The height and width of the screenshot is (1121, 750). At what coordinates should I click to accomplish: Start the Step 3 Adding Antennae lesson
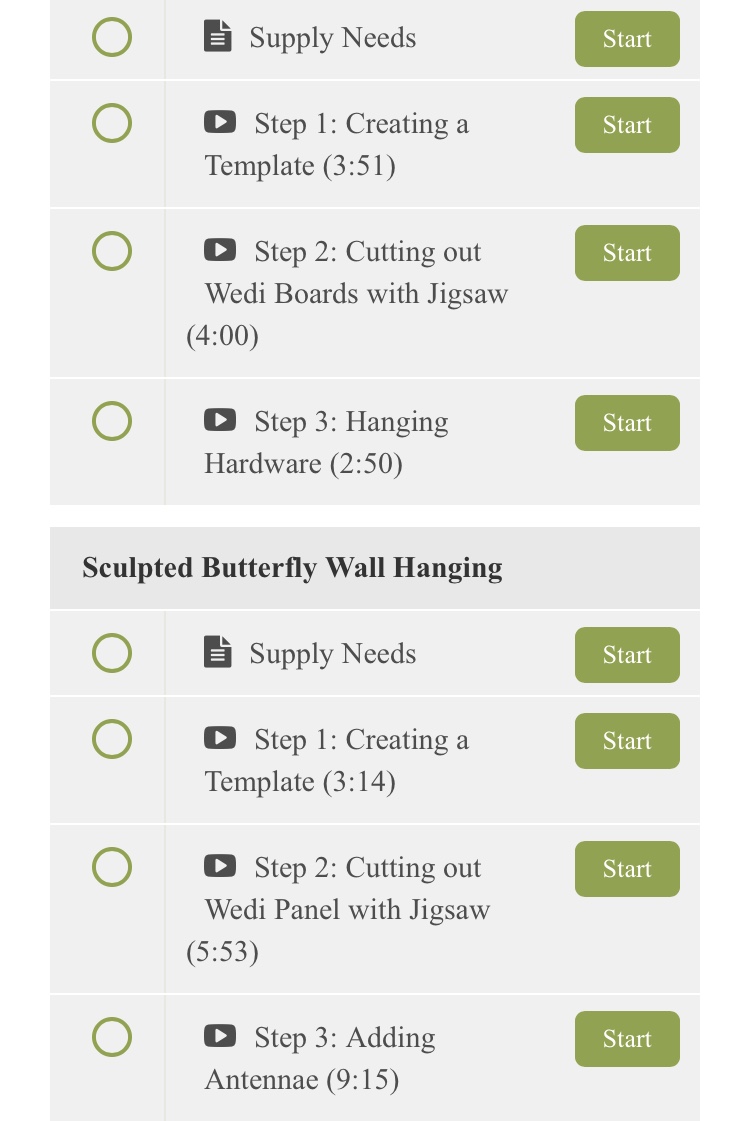point(627,1039)
